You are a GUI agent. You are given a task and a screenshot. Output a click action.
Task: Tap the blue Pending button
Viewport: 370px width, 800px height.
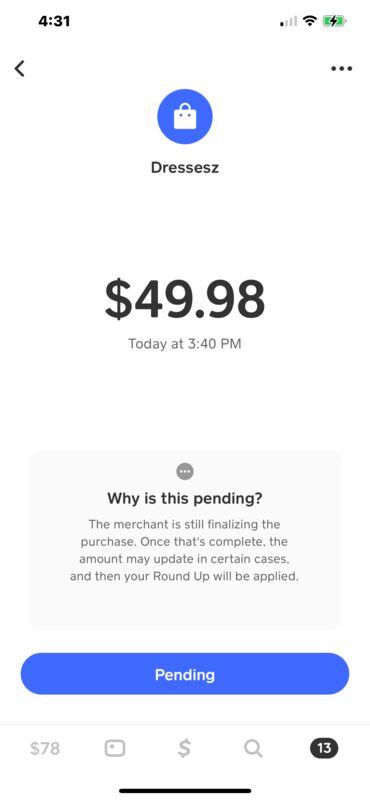(185, 674)
